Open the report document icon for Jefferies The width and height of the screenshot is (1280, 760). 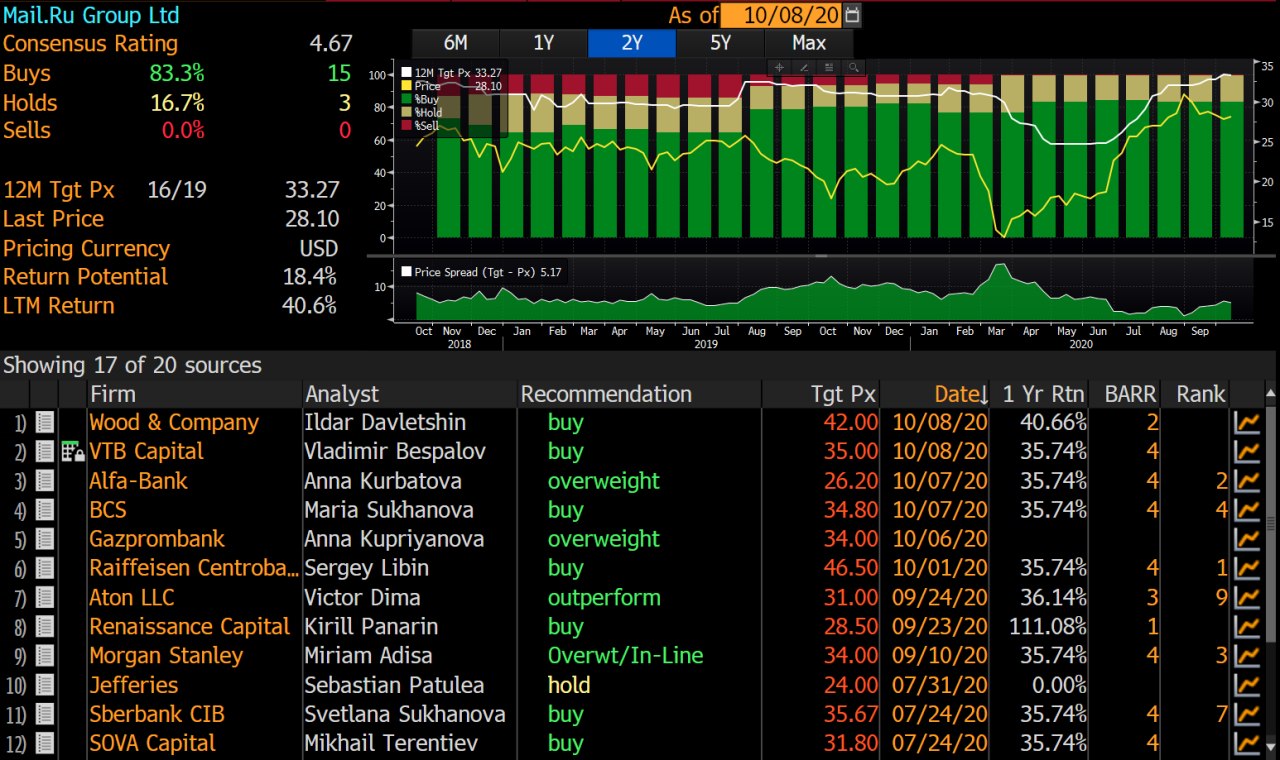44,685
